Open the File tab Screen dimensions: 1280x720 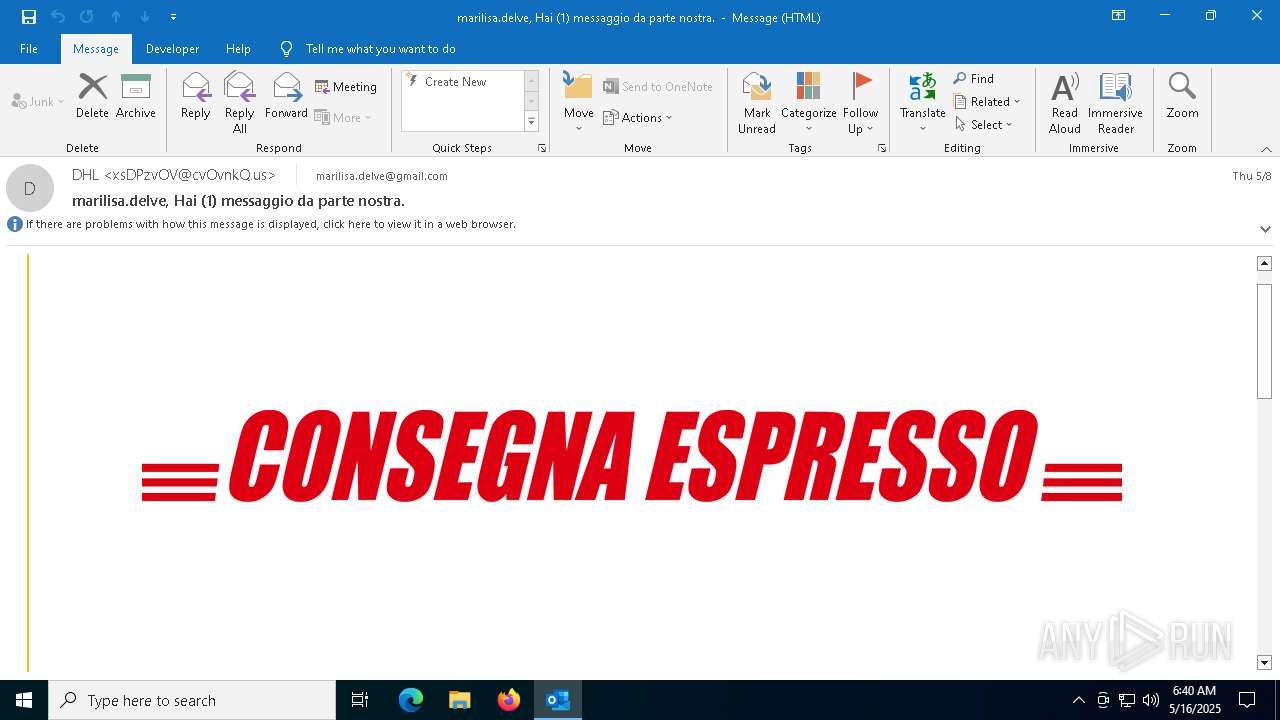(x=29, y=48)
